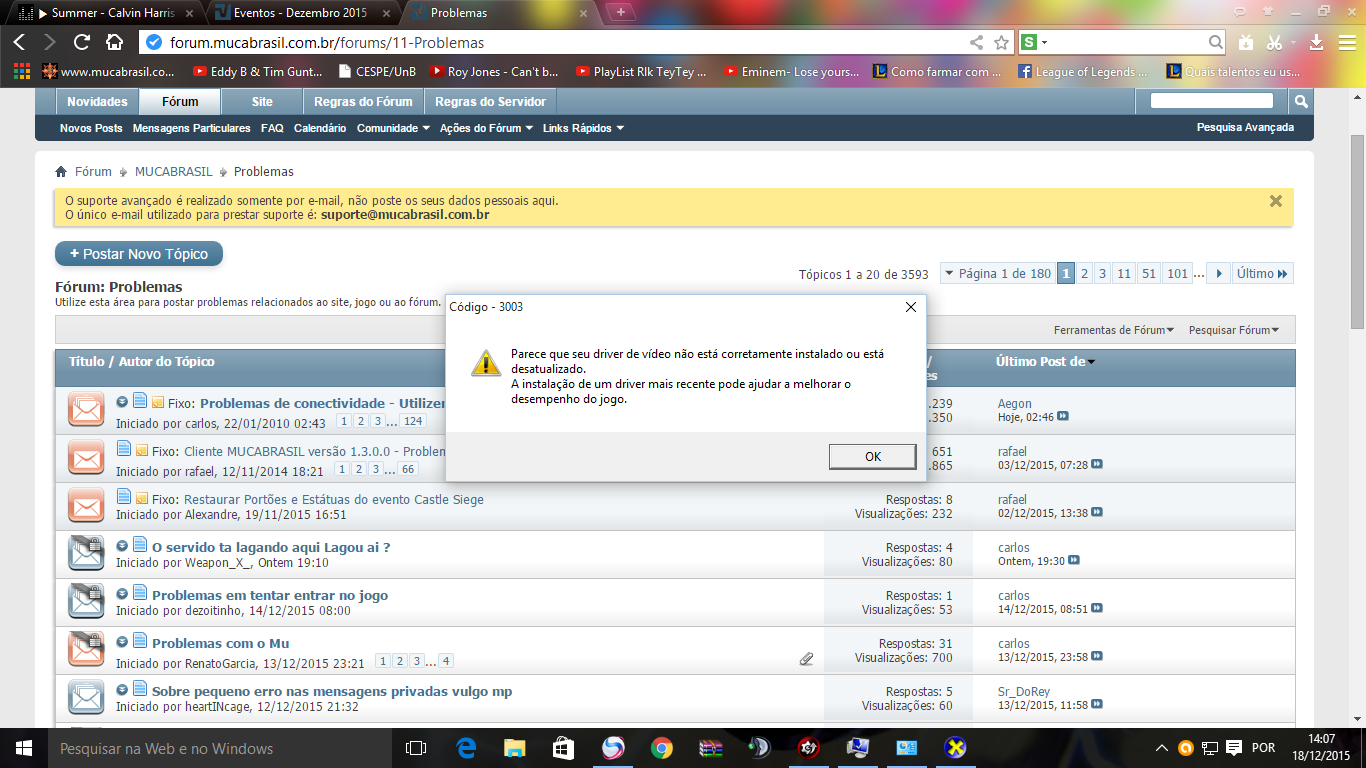Image resolution: width=1366 pixels, height=768 pixels.
Task: Bookmark this page with star icon
Action: tap(1001, 43)
